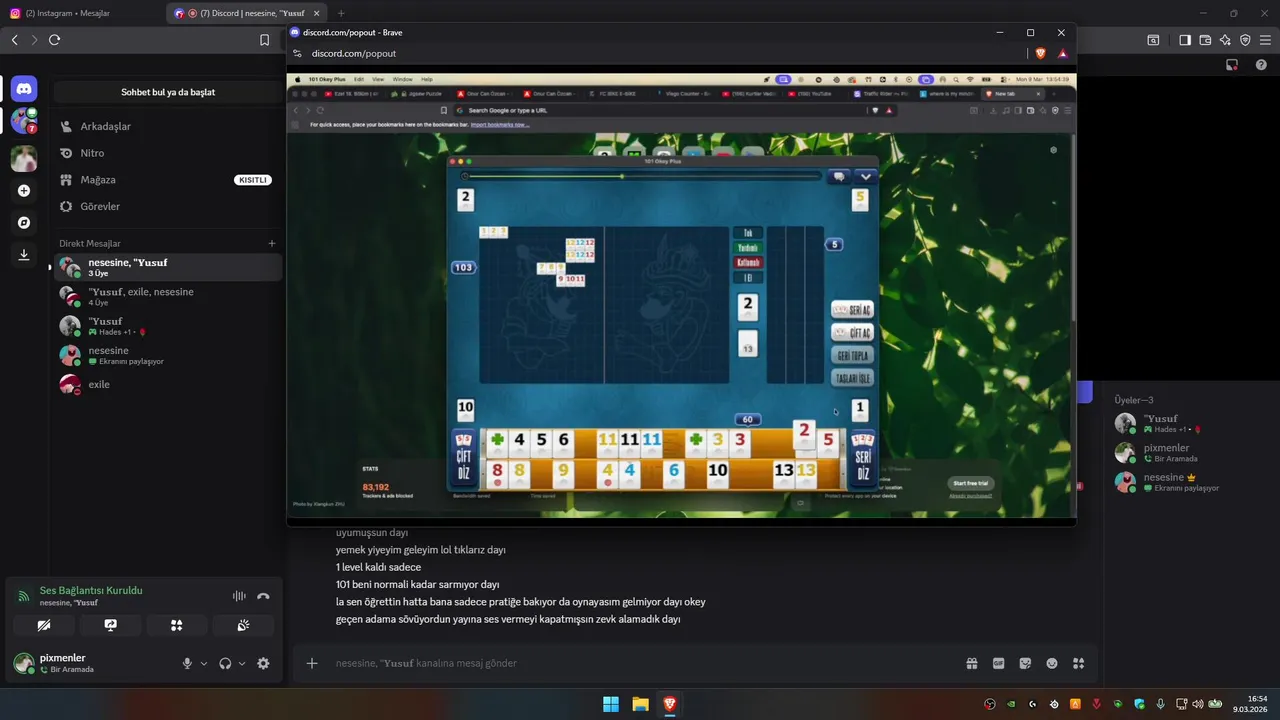
Task: Open the Nitro page
Action: pos(166,153)
